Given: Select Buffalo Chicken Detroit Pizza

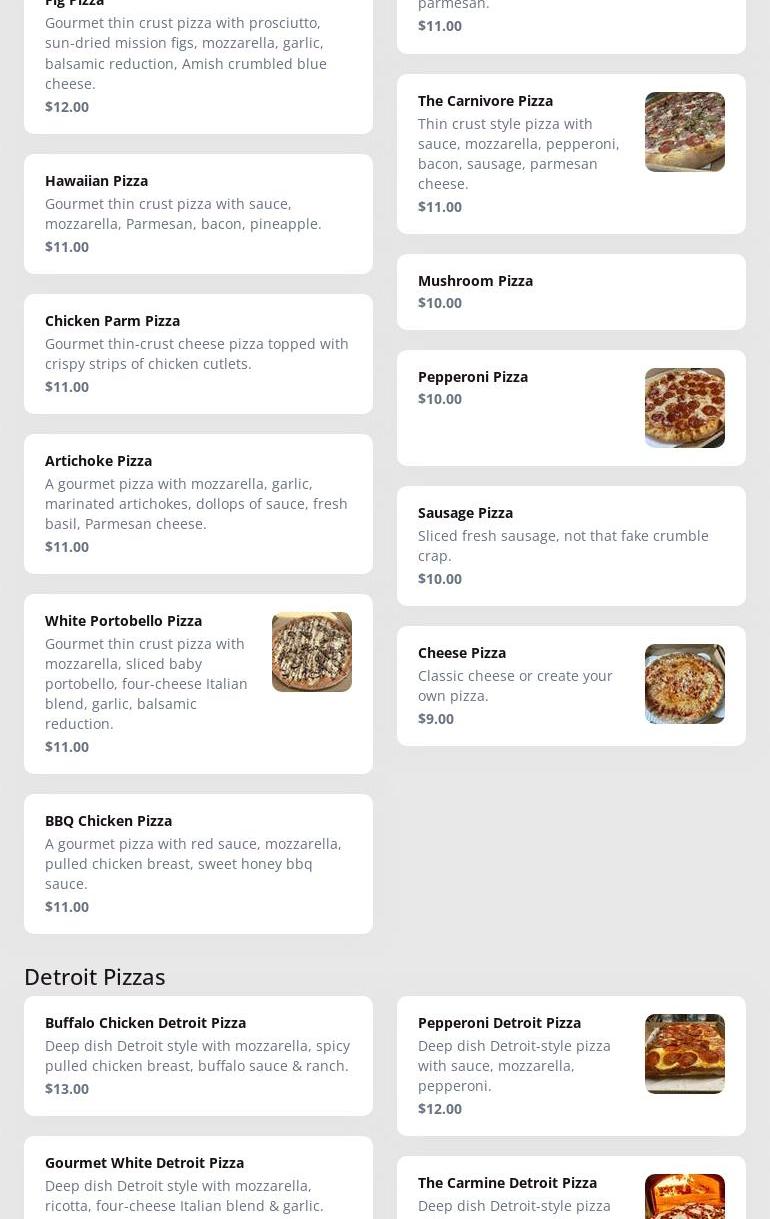Looking at the screenshot, I should [x=145, y=1023].
